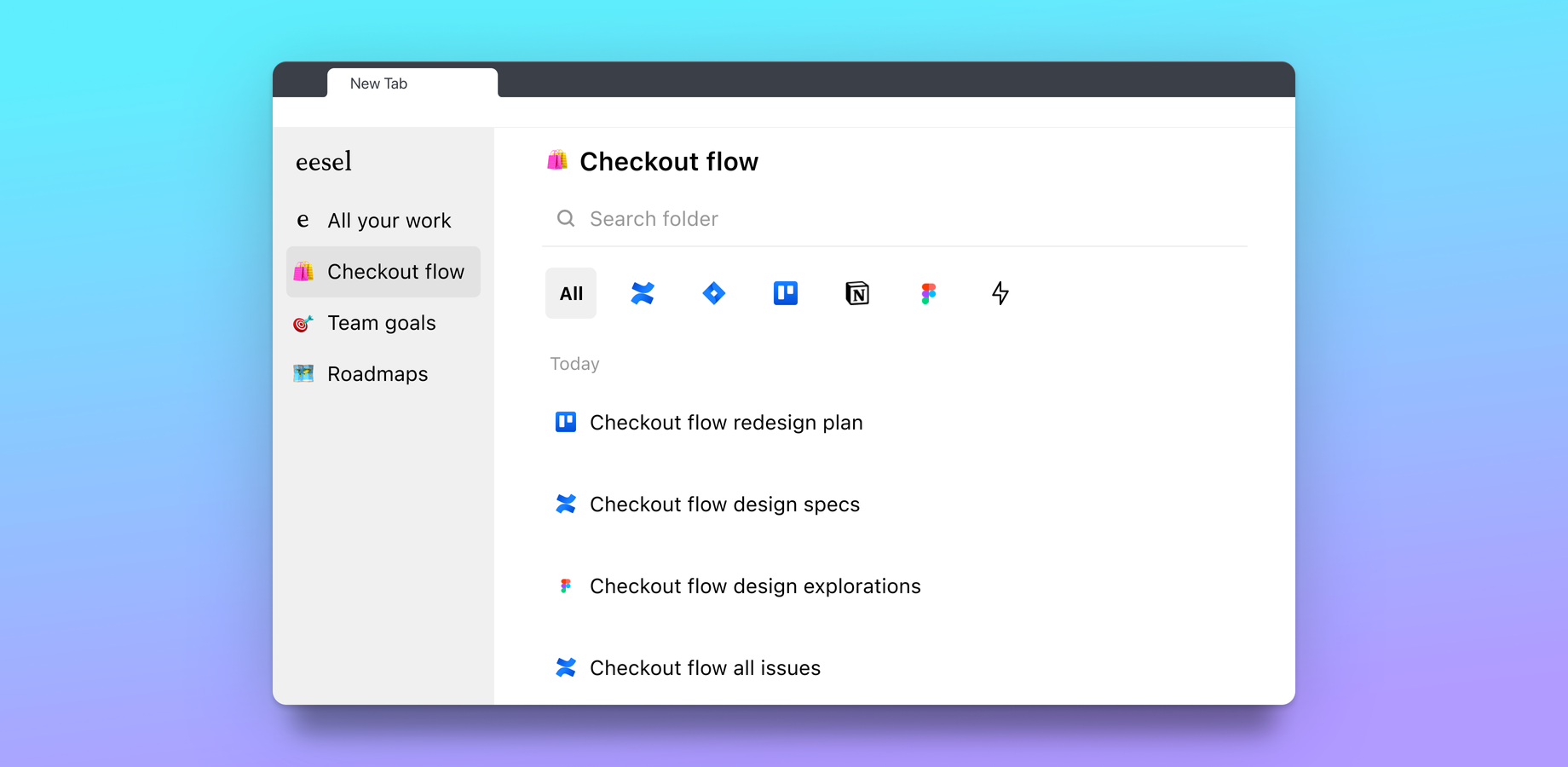Filter by Figma icon
Viewport: 1568px width, 767px height.
tap(929, 293)
